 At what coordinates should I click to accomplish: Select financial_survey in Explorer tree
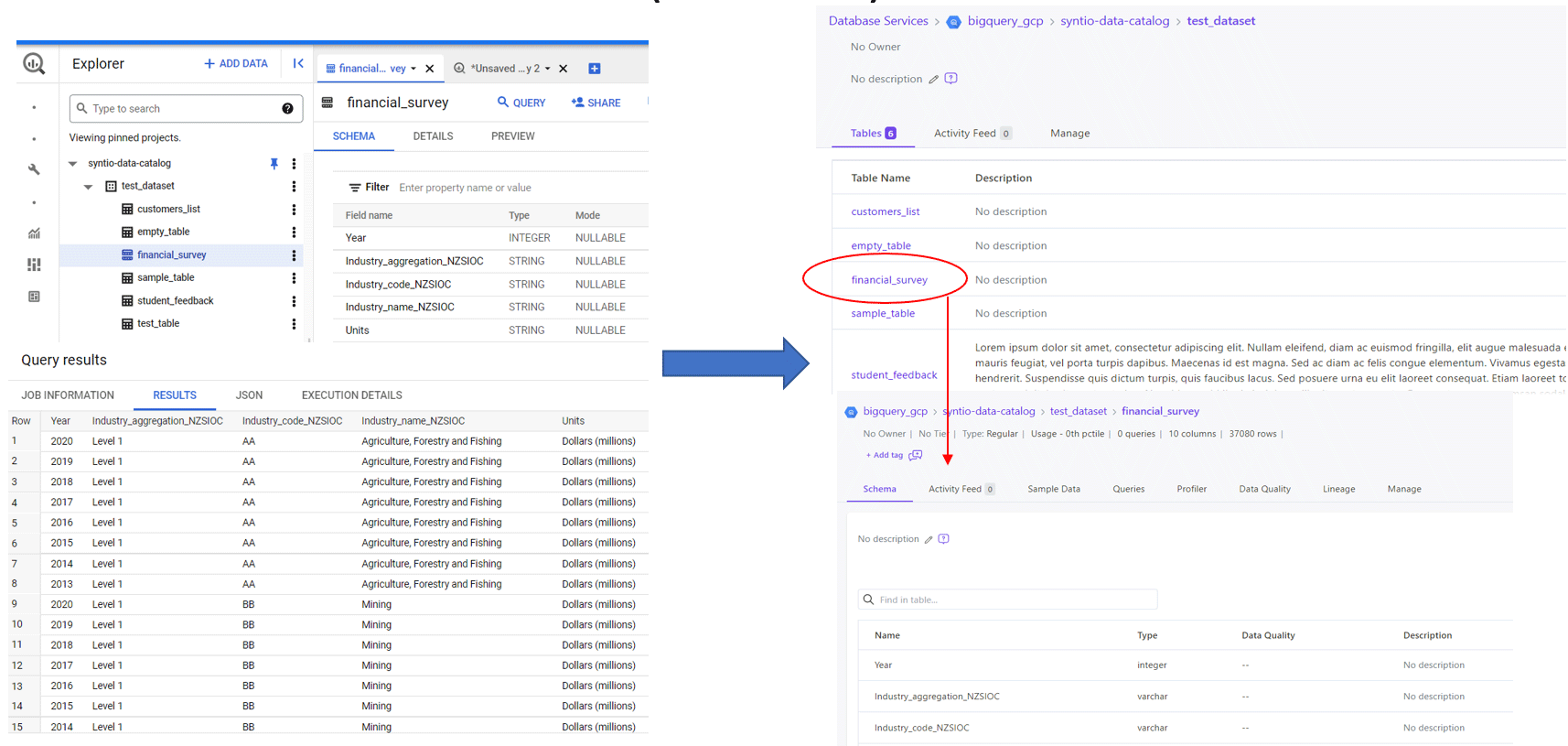point(171,255)
